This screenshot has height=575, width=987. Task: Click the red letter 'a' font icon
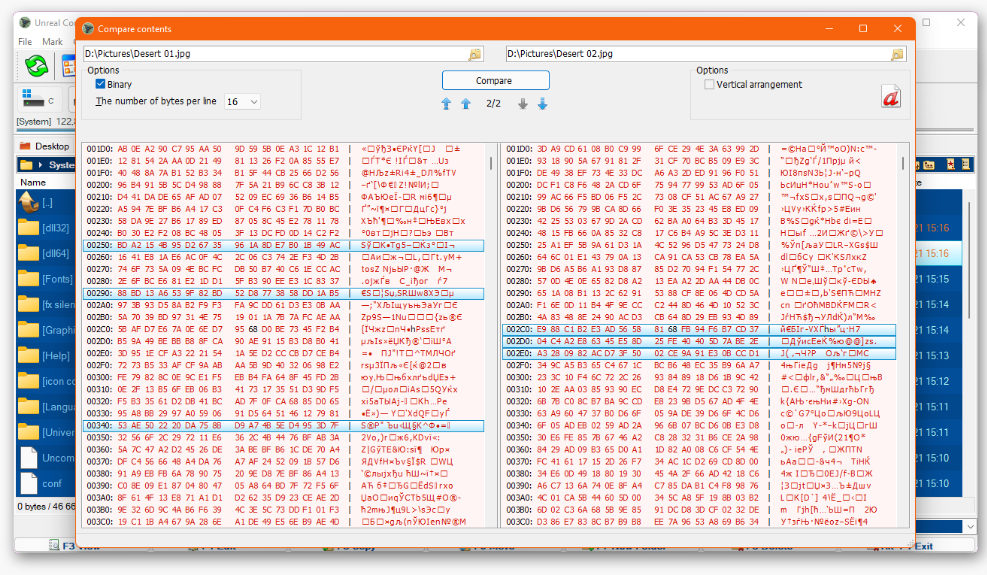[x=890, y=96]
